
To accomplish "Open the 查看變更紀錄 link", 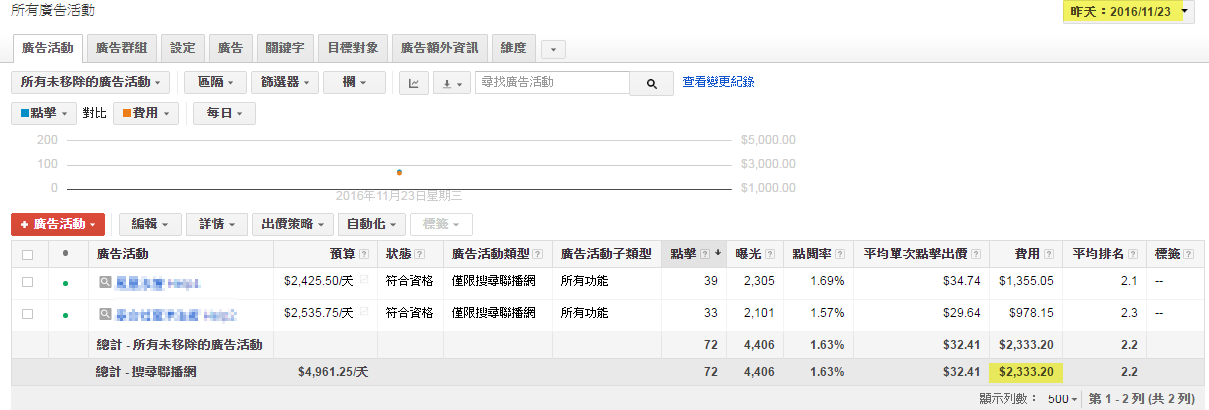I will coord(718,82).
